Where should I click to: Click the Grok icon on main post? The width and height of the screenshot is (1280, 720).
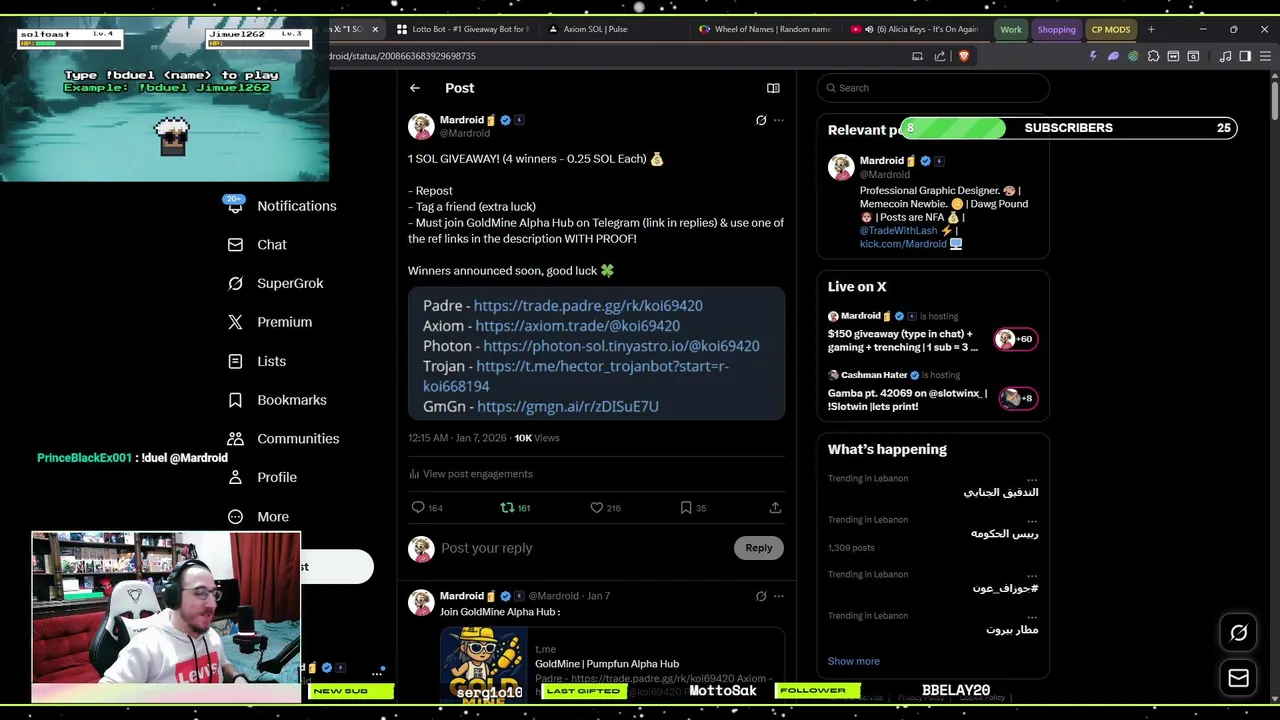(x=761, y=120)
